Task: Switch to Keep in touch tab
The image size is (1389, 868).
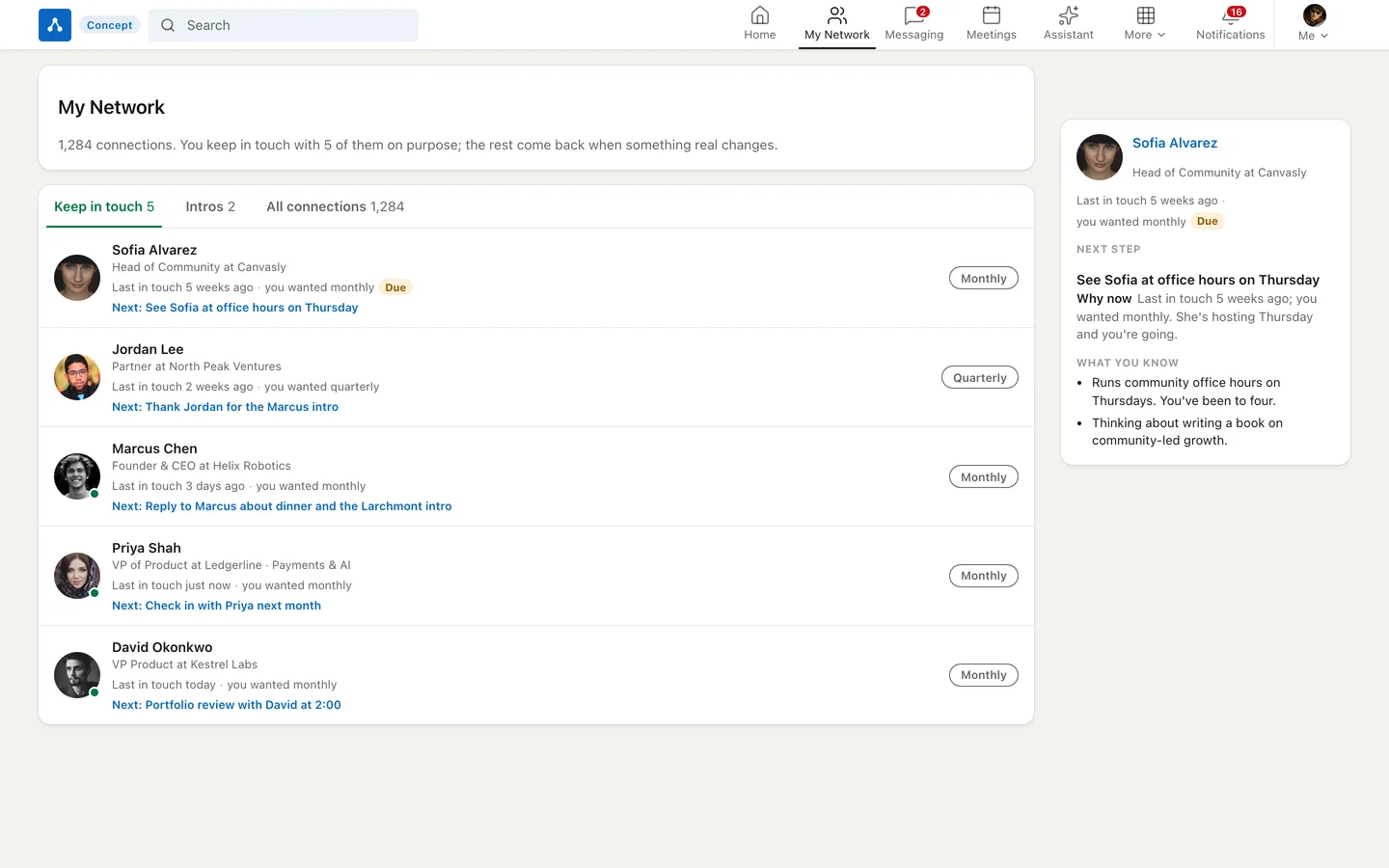Action: 104,206
